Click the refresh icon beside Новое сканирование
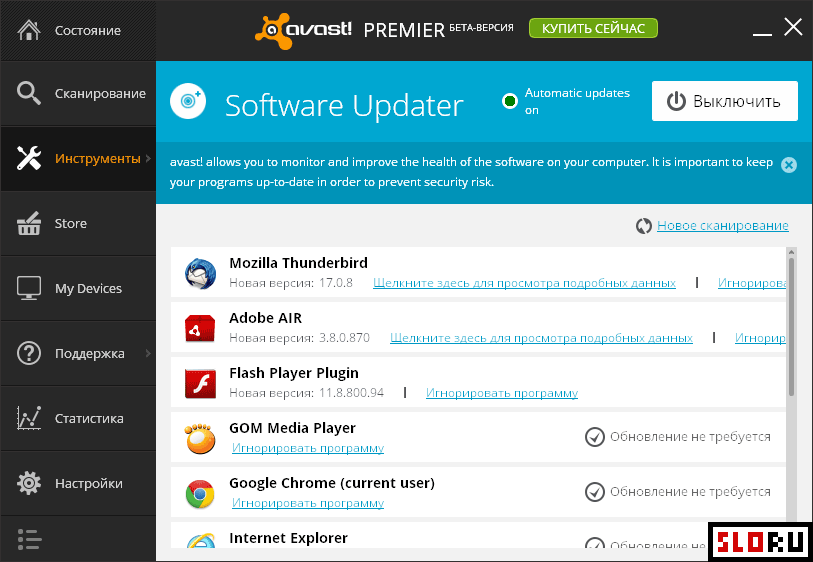The height and width of the screenshot is (562, 813). click(643, 226)
